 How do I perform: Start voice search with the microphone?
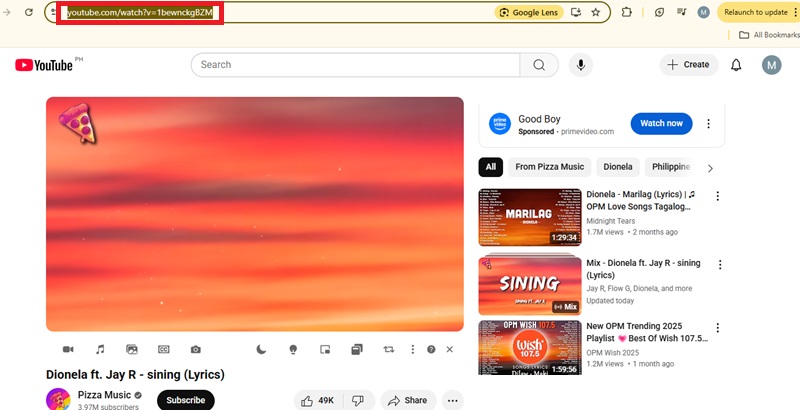(x=581, y=65)
